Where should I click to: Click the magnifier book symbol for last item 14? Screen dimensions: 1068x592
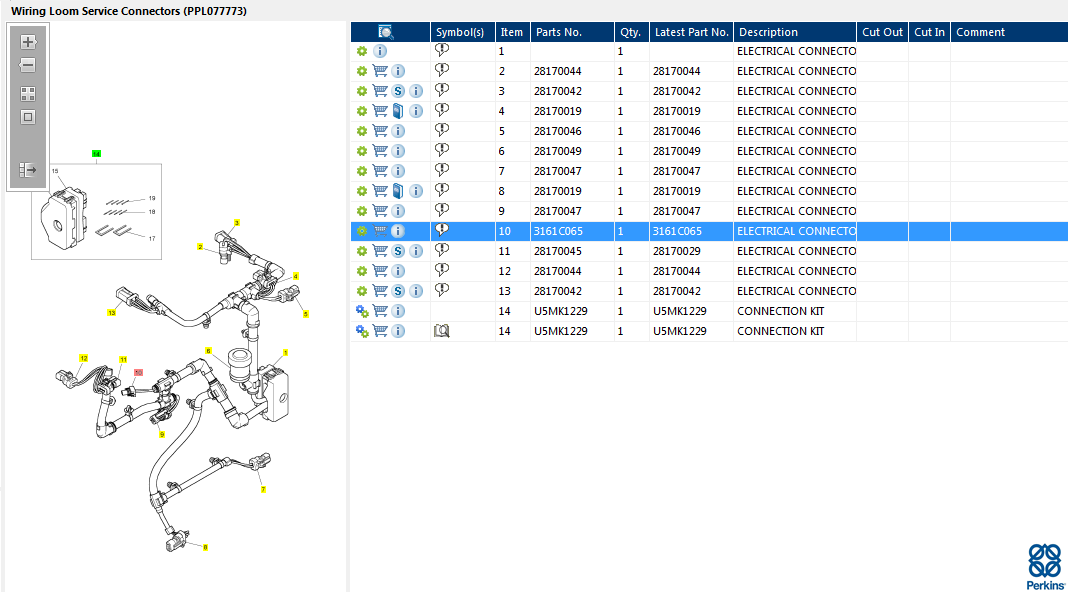442,331
